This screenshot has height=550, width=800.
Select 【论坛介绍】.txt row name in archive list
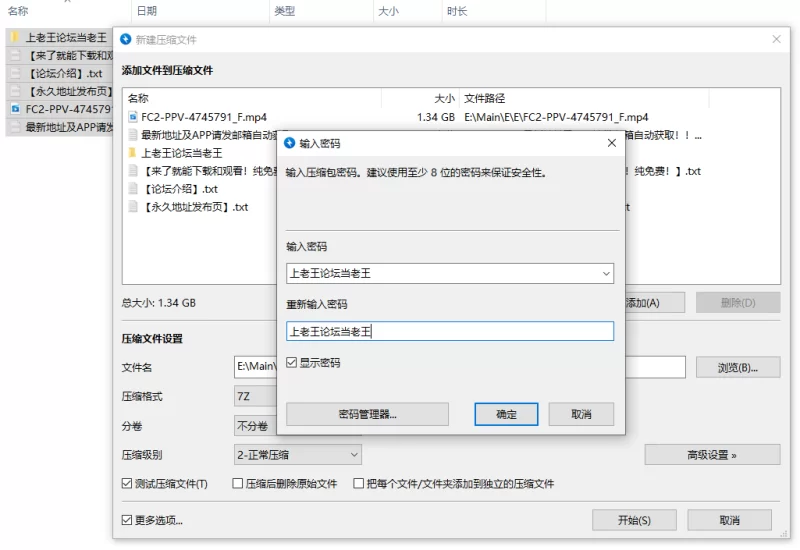coord(180,189)
